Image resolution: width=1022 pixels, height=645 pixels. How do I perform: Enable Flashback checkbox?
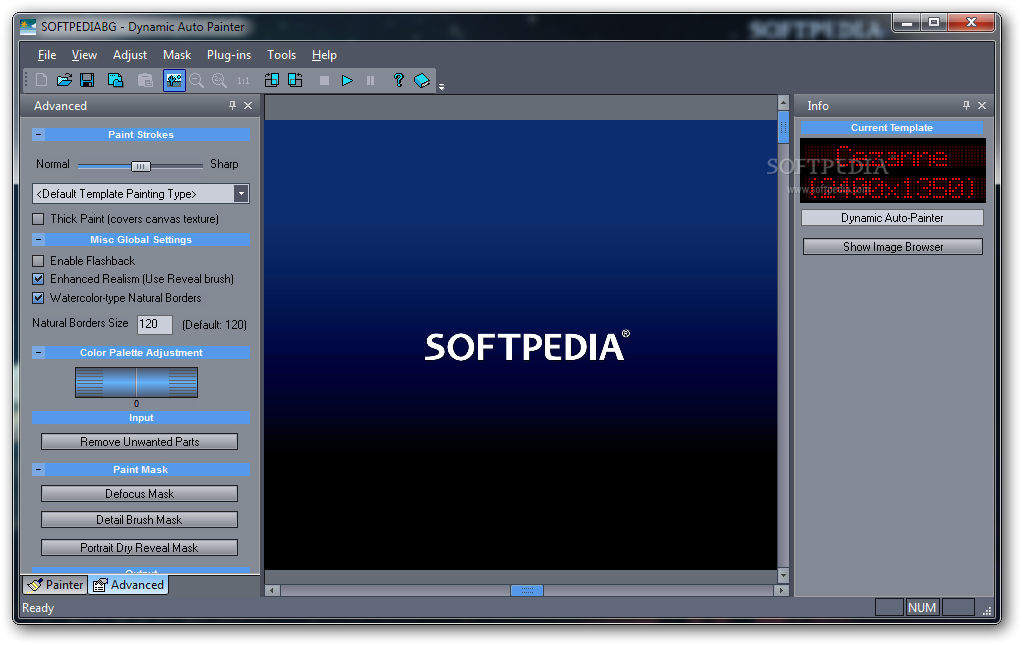(x=38, y=261)
